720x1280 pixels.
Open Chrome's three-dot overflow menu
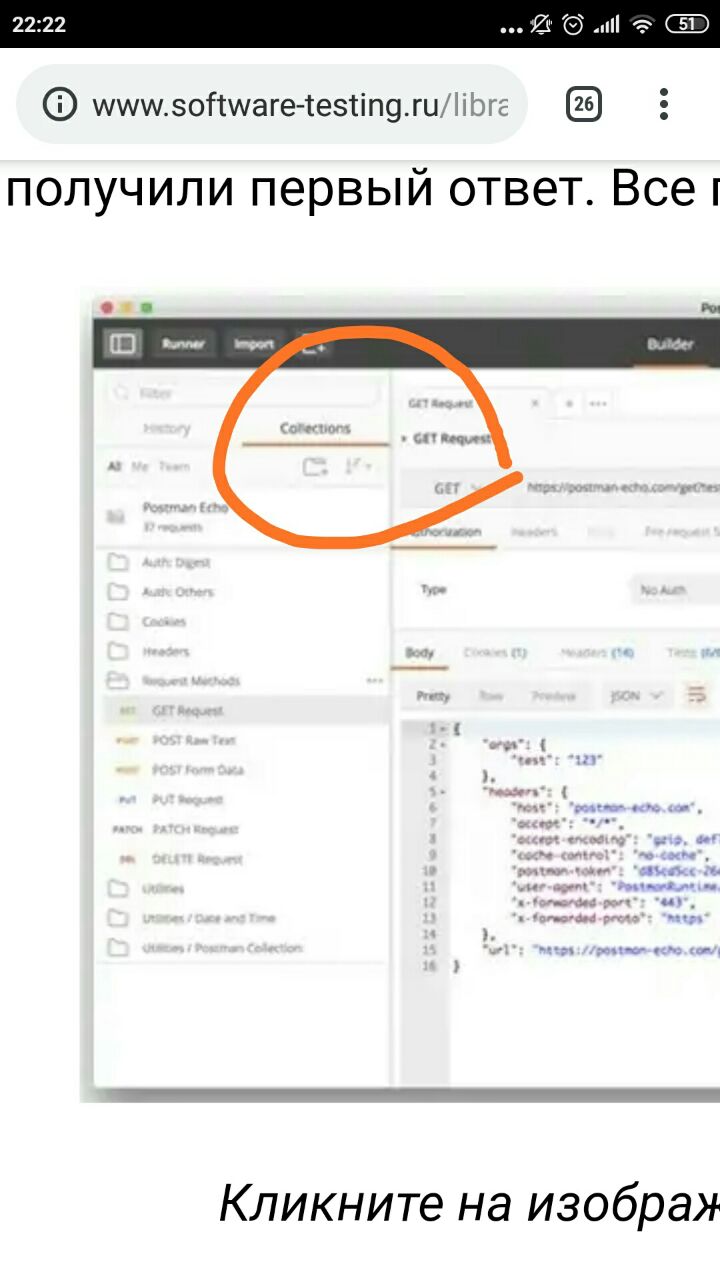[663, 104]
